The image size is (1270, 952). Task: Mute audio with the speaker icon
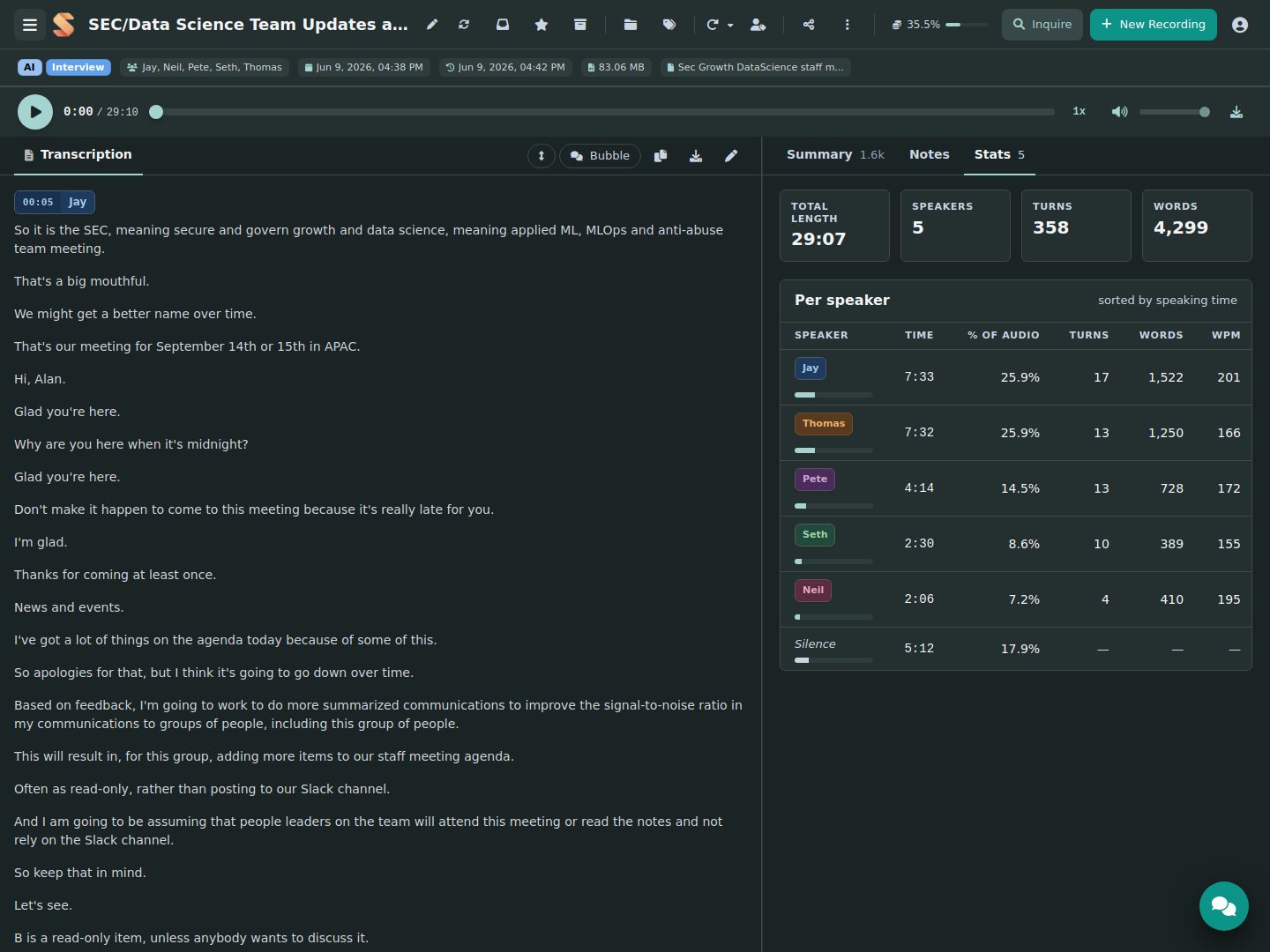[1119, 112]
